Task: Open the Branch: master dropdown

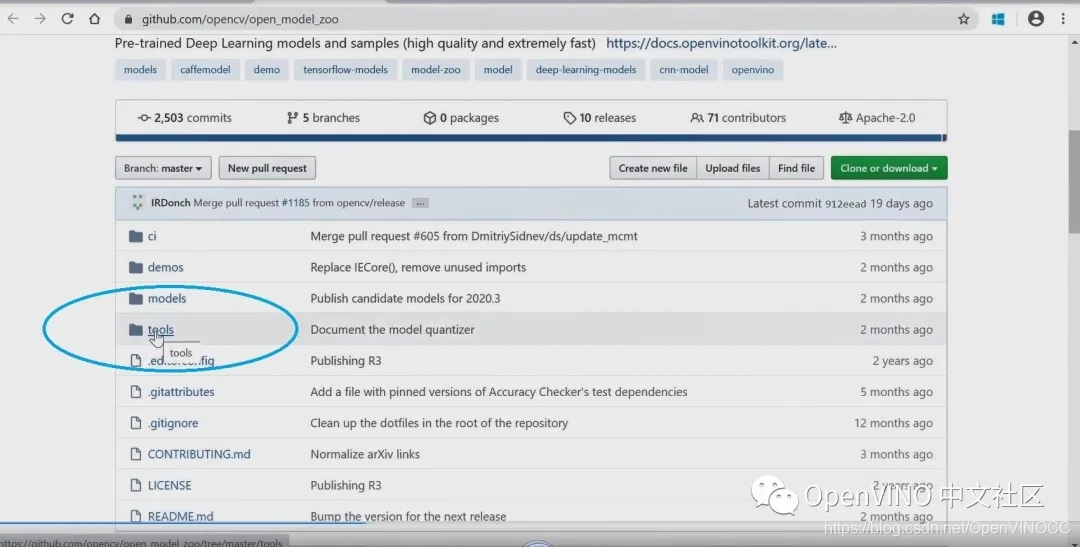Action: coord(163,168)
